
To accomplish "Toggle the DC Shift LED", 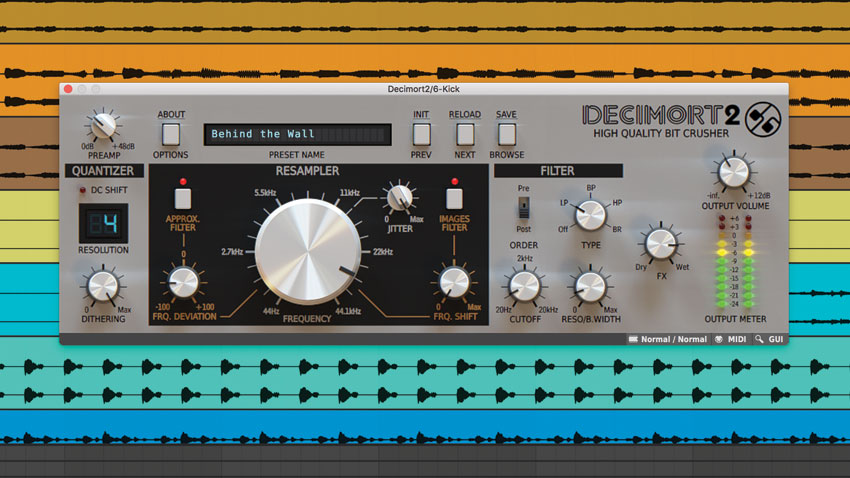I will click(83, 190).
